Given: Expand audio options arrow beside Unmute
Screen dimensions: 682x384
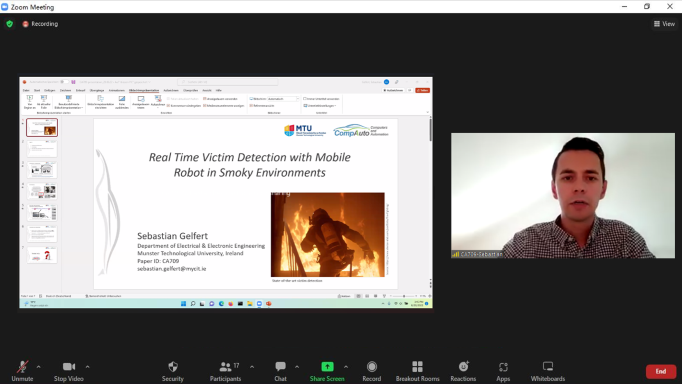Looking at the screenshot, I should pyautogui.click(x=38, y=367).
